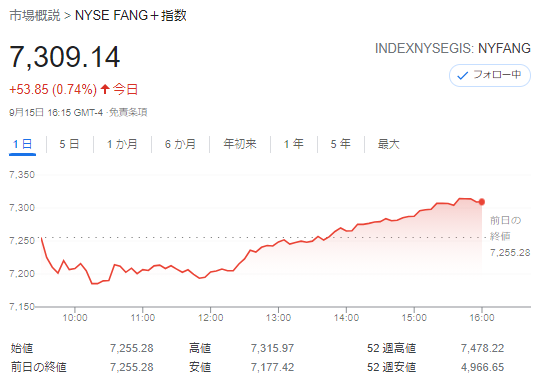Select the 1年 chart range tab

pyautogui.click(x=294, y=144)
